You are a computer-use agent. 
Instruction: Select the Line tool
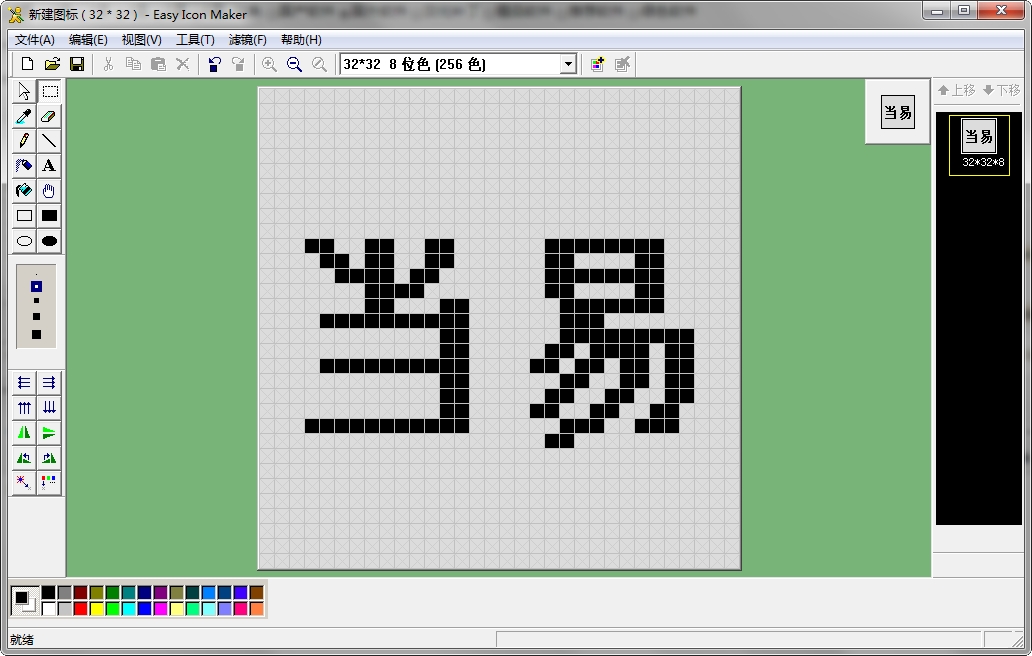(47, 140)
